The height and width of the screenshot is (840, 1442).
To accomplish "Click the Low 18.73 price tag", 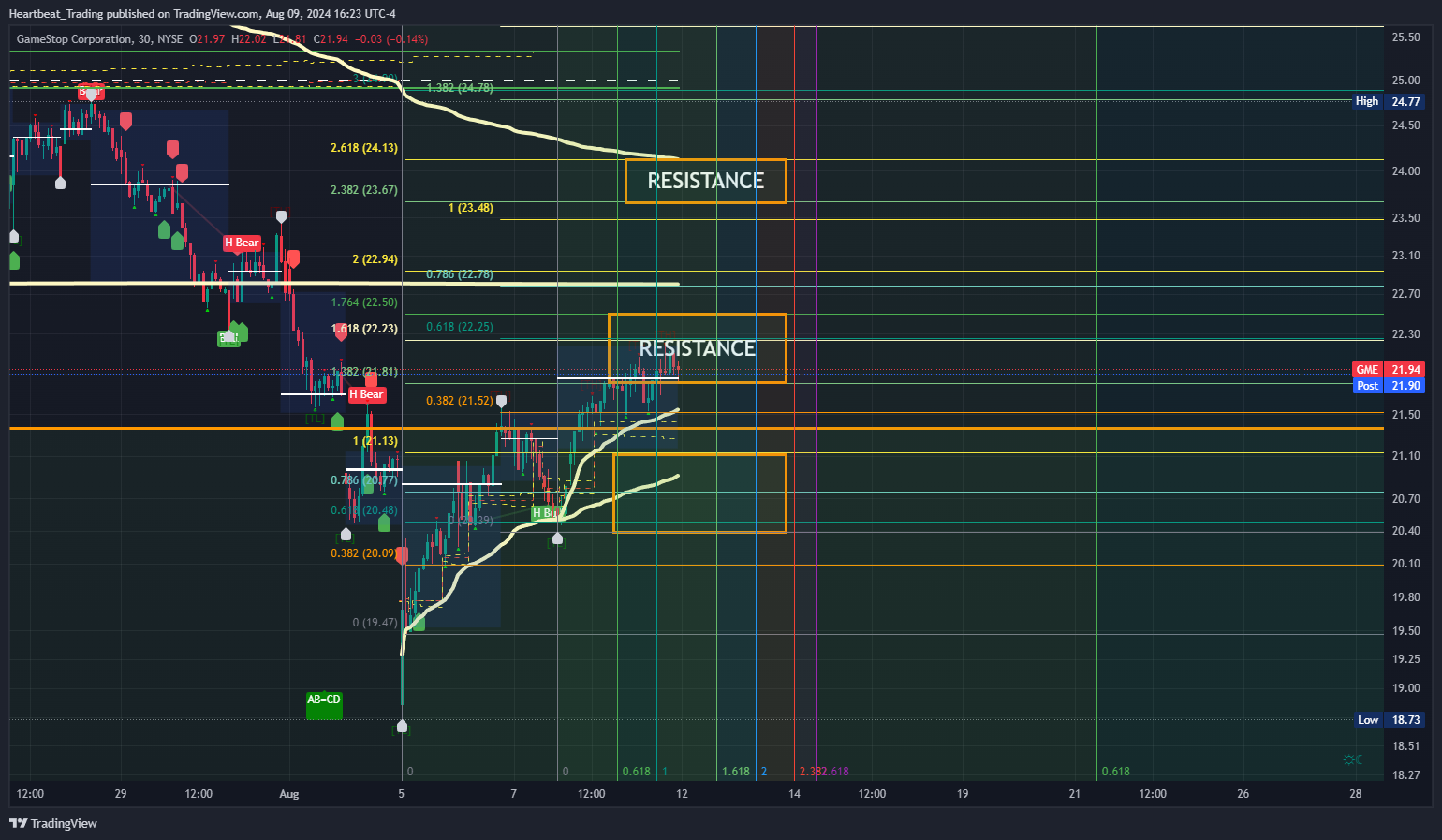I will 1390,720.
